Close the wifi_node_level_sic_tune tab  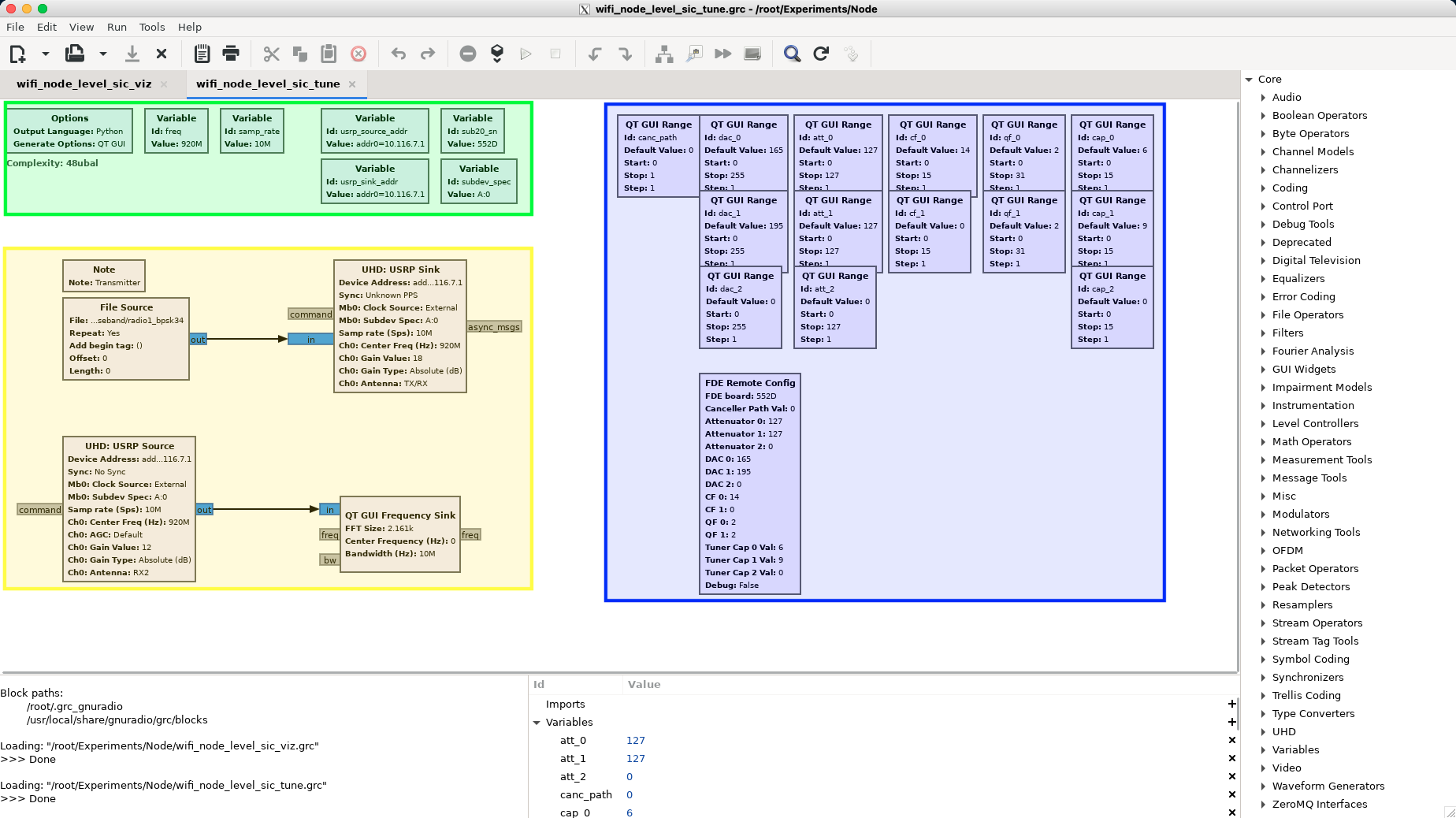click(x=352, y=84)
